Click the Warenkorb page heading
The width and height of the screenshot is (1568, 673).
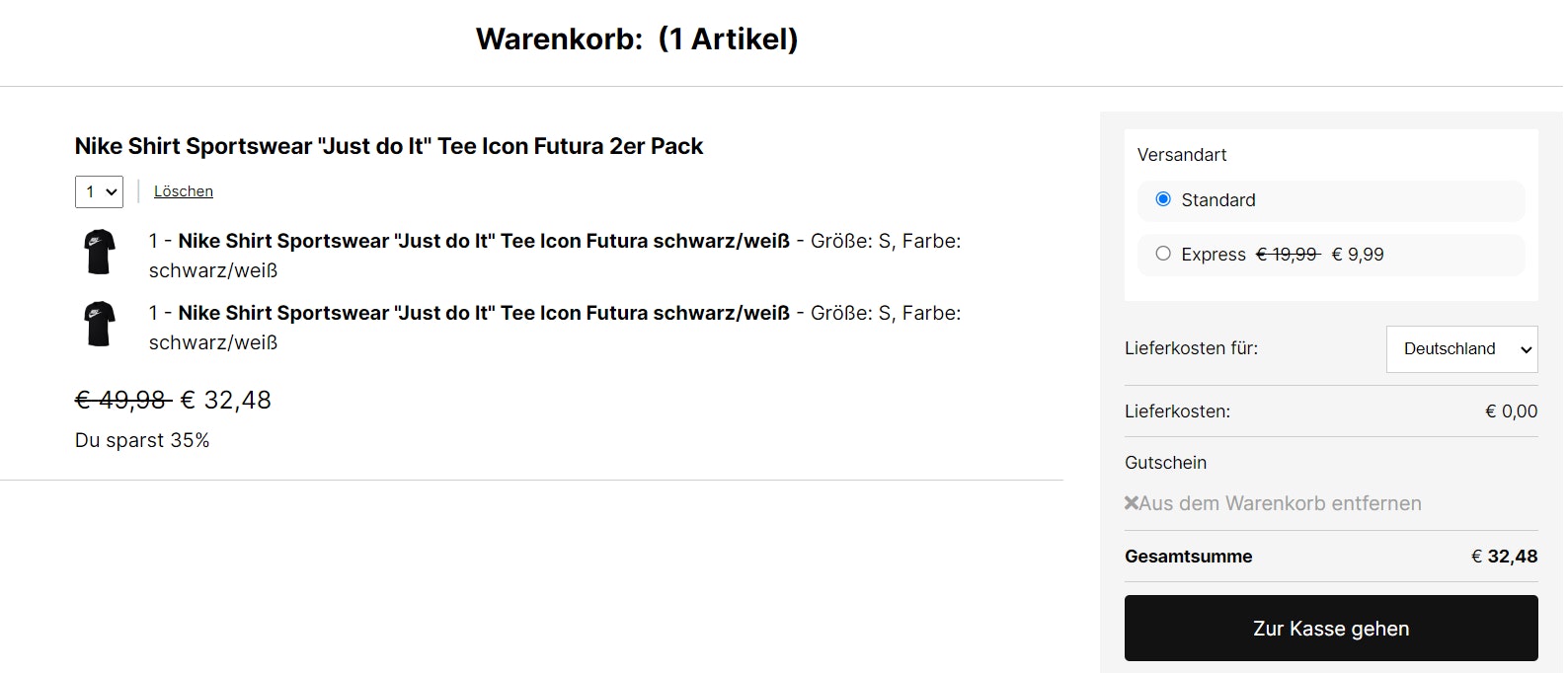[637, 39]
